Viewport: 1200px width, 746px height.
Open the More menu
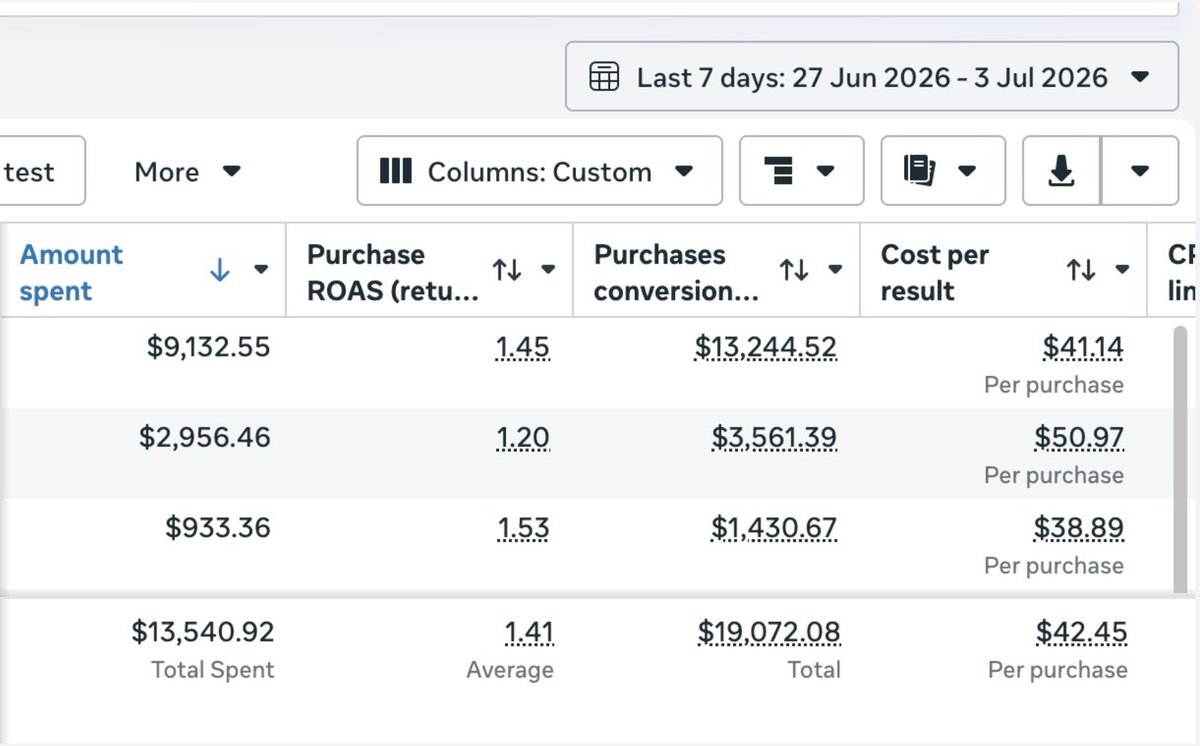click(x=188, y=172)
